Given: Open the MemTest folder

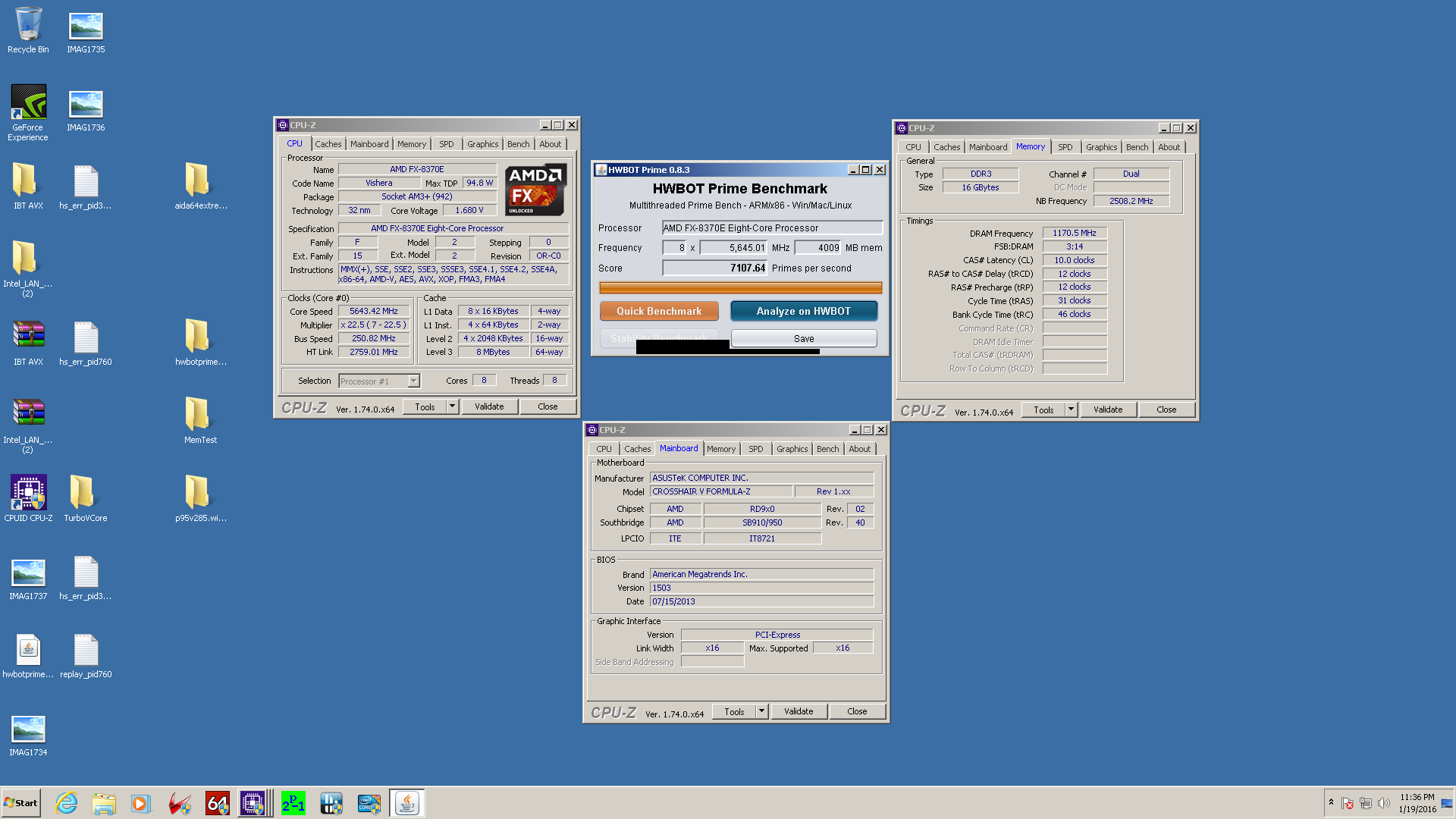Looking at the screenshot, I should pyautogui.click(x=200, y=421).
